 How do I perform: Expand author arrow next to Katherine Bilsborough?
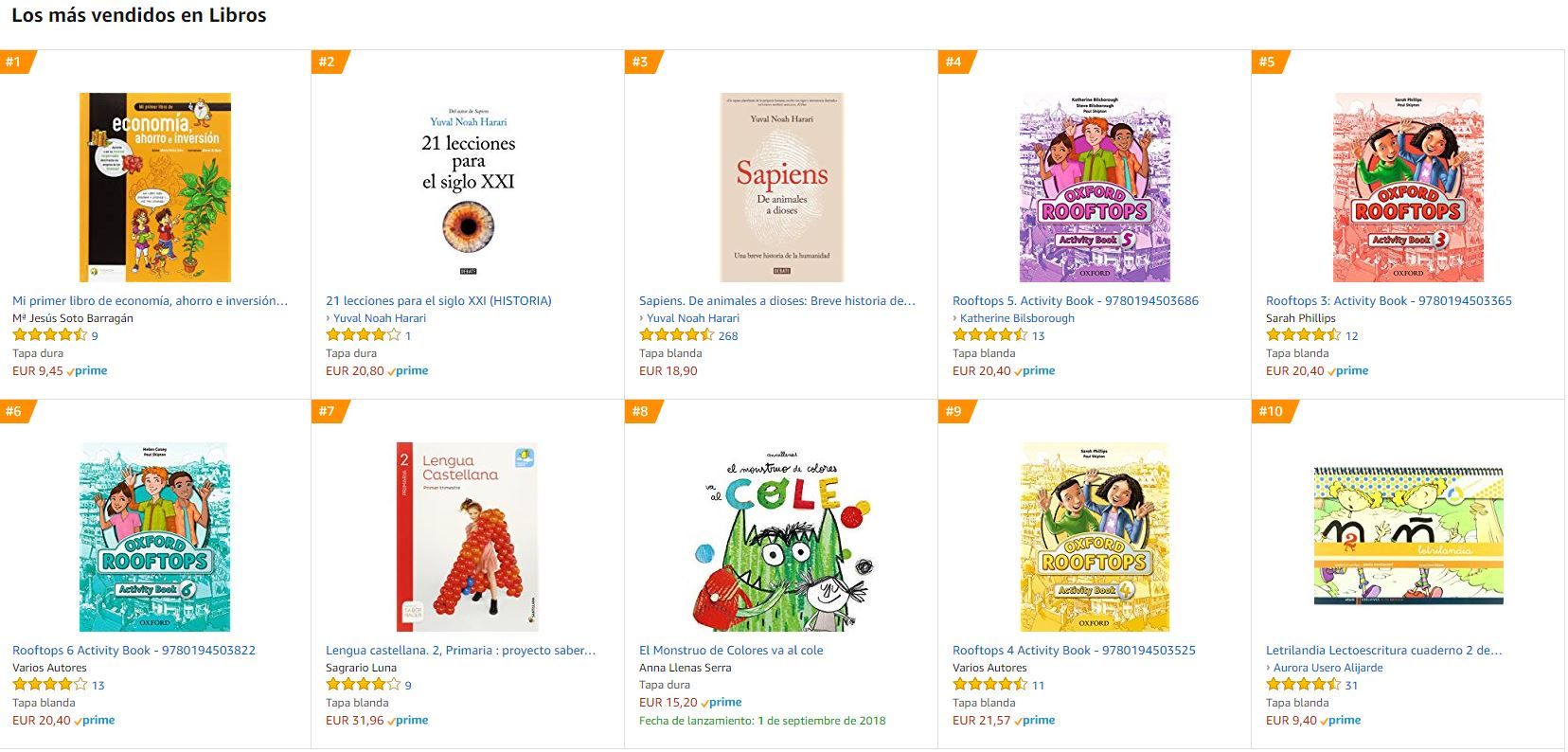[955, 318]
